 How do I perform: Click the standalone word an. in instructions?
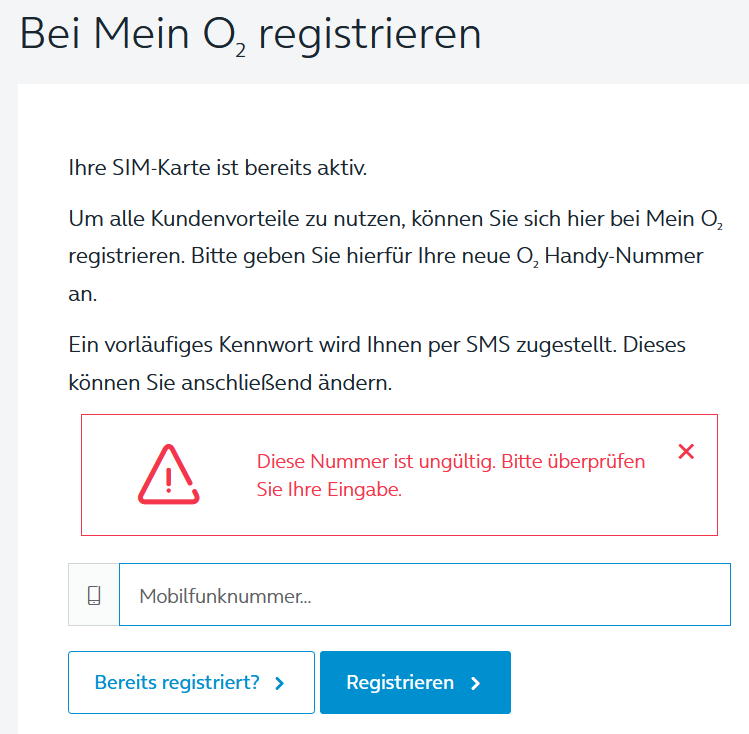[83, 295]
